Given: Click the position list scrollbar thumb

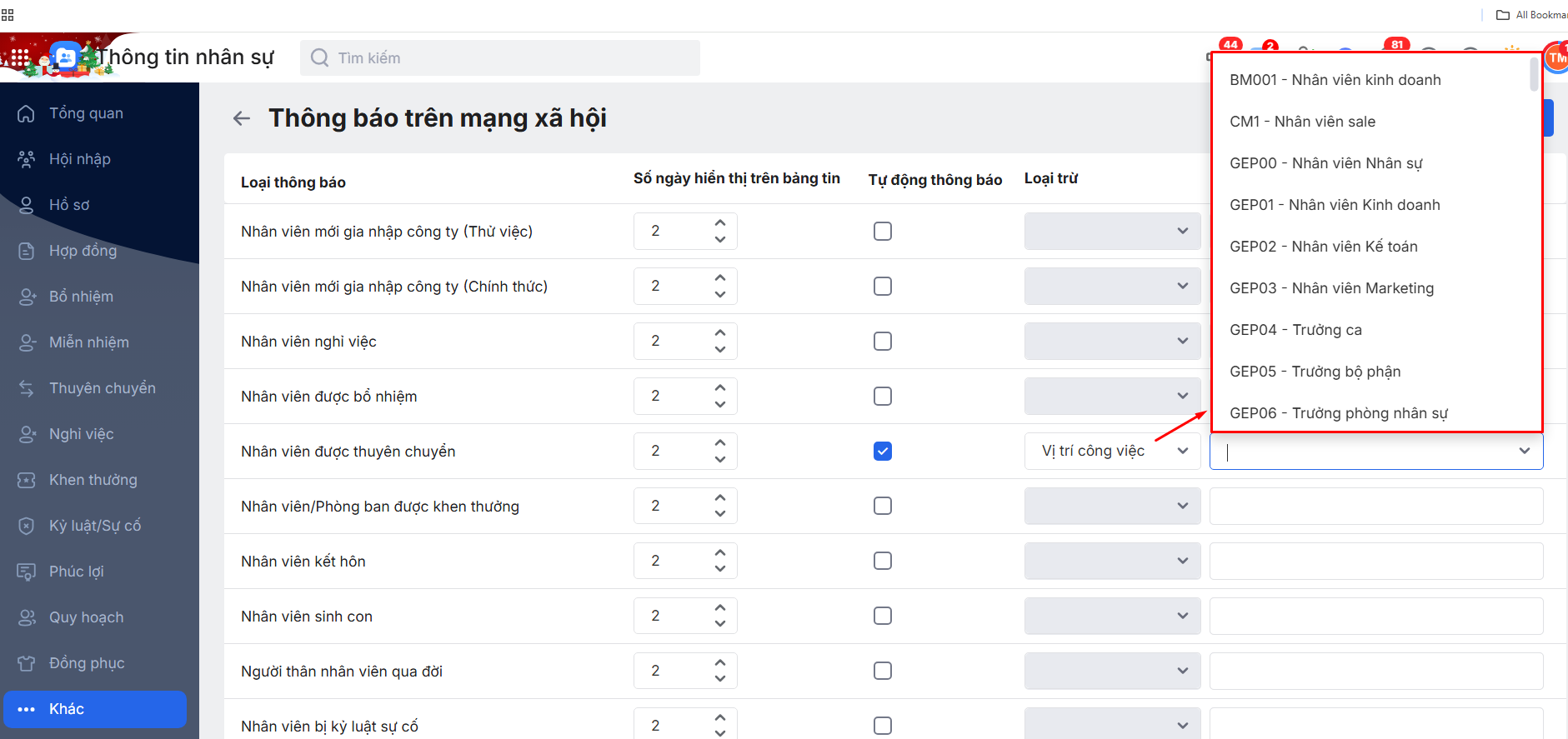Looking at the screenshot, I should pyautogui.click(x=1534, y=74).
